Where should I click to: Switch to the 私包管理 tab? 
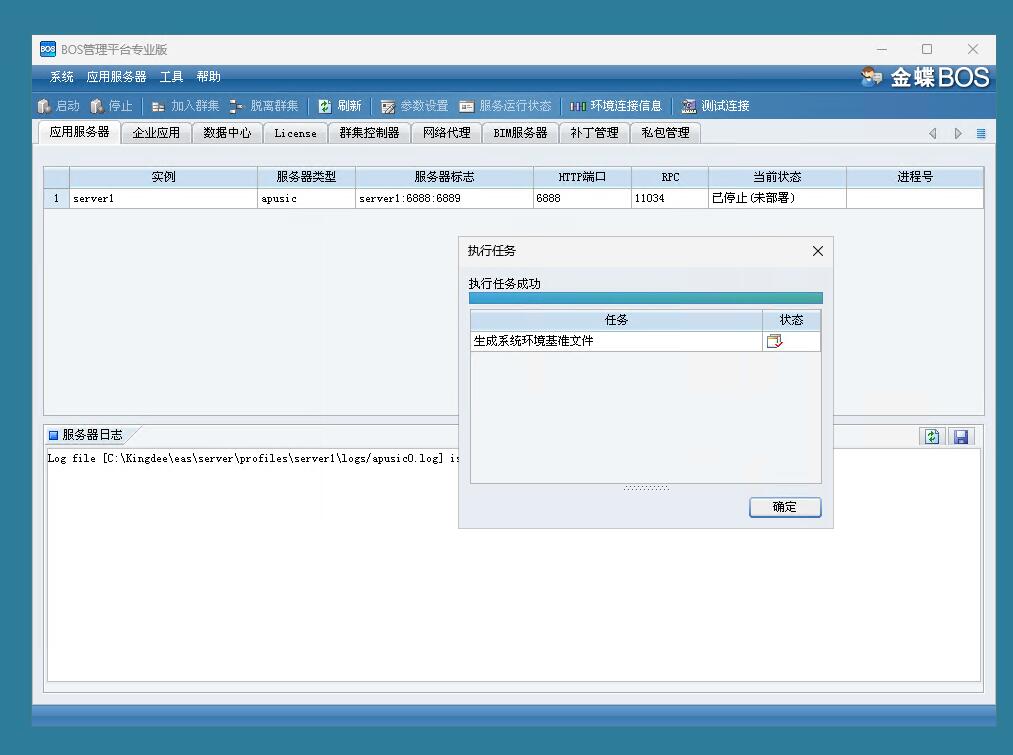pyautogui.click(x=665, y=133)
